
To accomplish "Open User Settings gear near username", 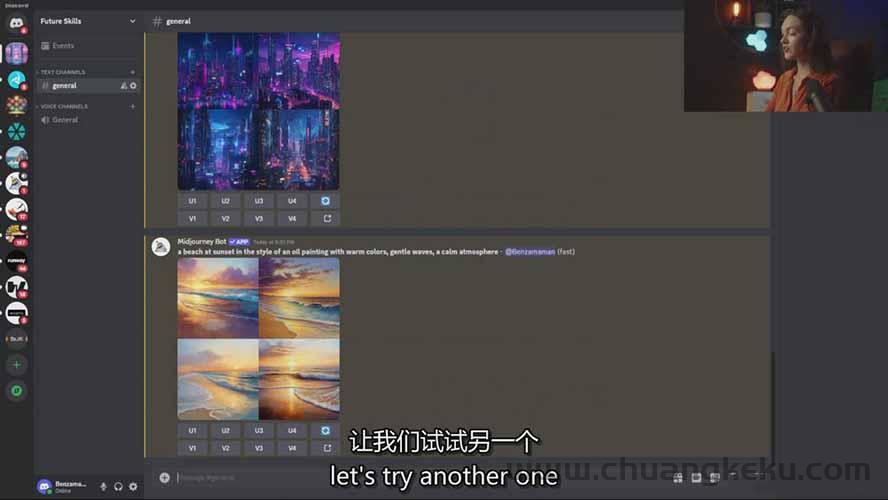I will 133,486.
